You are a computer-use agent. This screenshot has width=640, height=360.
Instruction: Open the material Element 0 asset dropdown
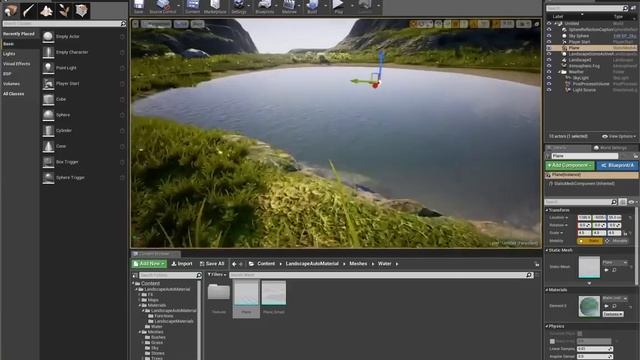(x=615, y=298)
